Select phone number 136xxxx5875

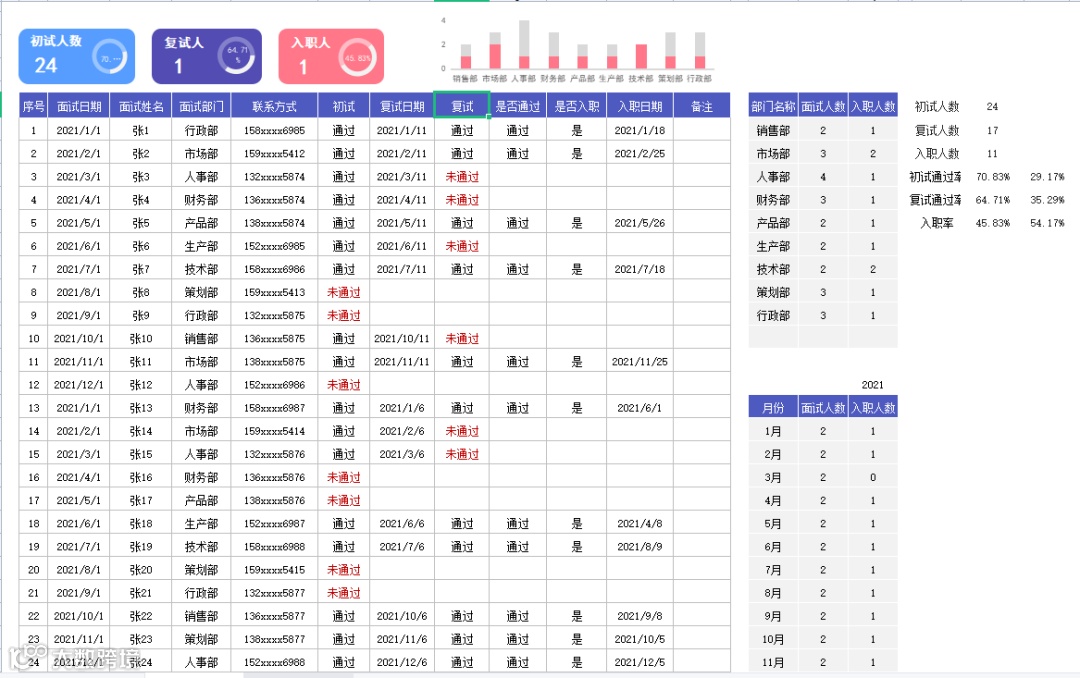click(x=274, y=338)
